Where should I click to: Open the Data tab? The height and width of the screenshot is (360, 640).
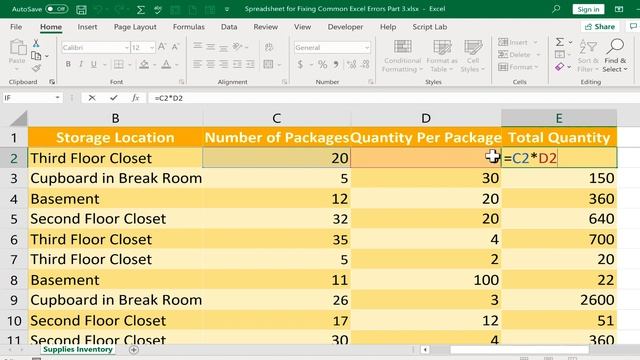coord(229,27)
